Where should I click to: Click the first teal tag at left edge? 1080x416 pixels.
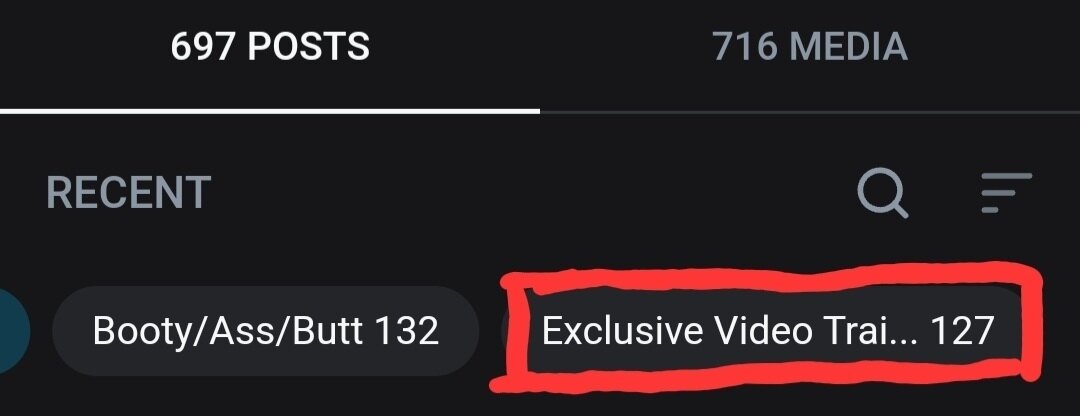click(x=14, y=331)
